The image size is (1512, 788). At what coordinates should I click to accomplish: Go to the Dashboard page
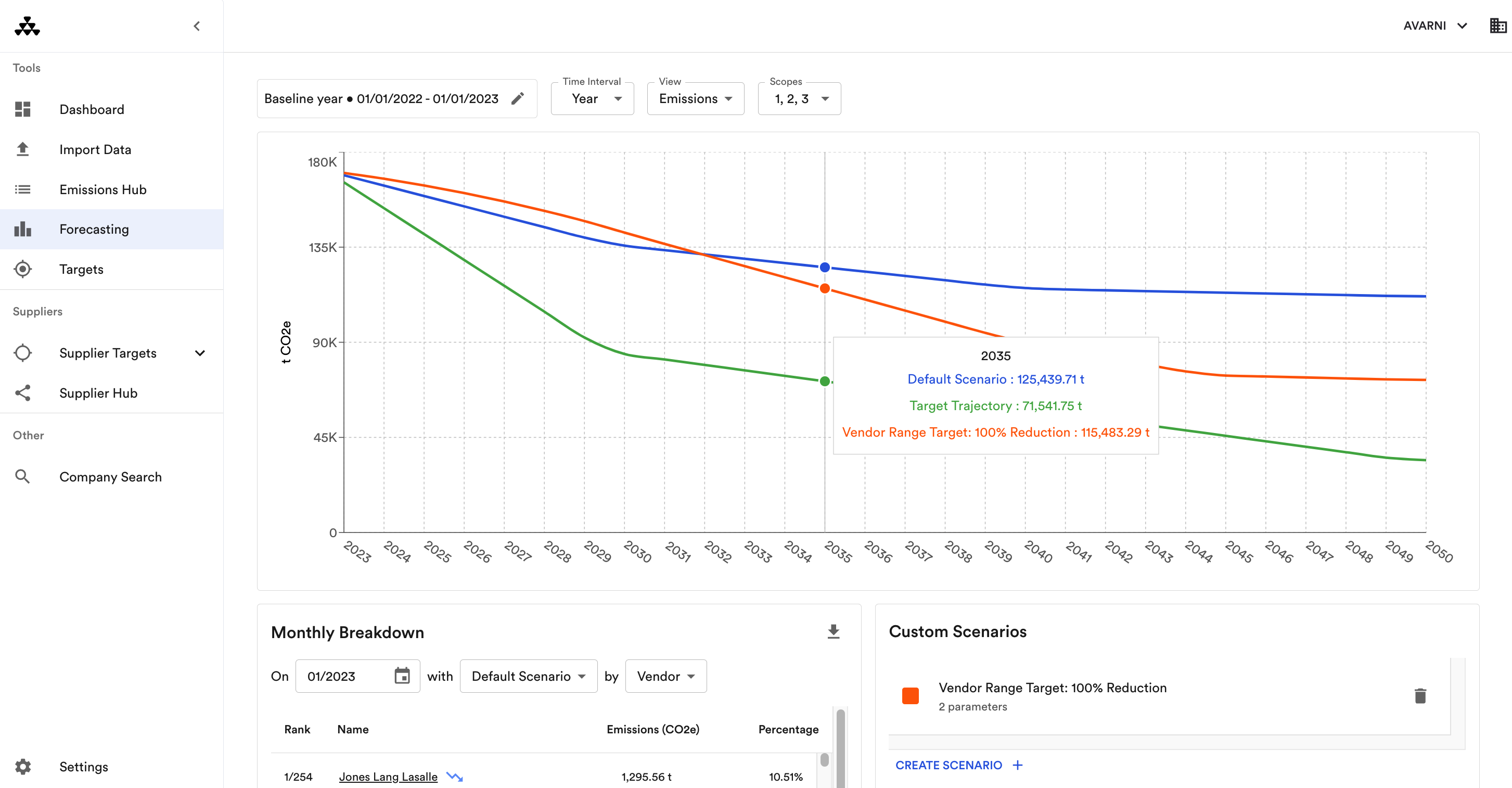(92, 109)
